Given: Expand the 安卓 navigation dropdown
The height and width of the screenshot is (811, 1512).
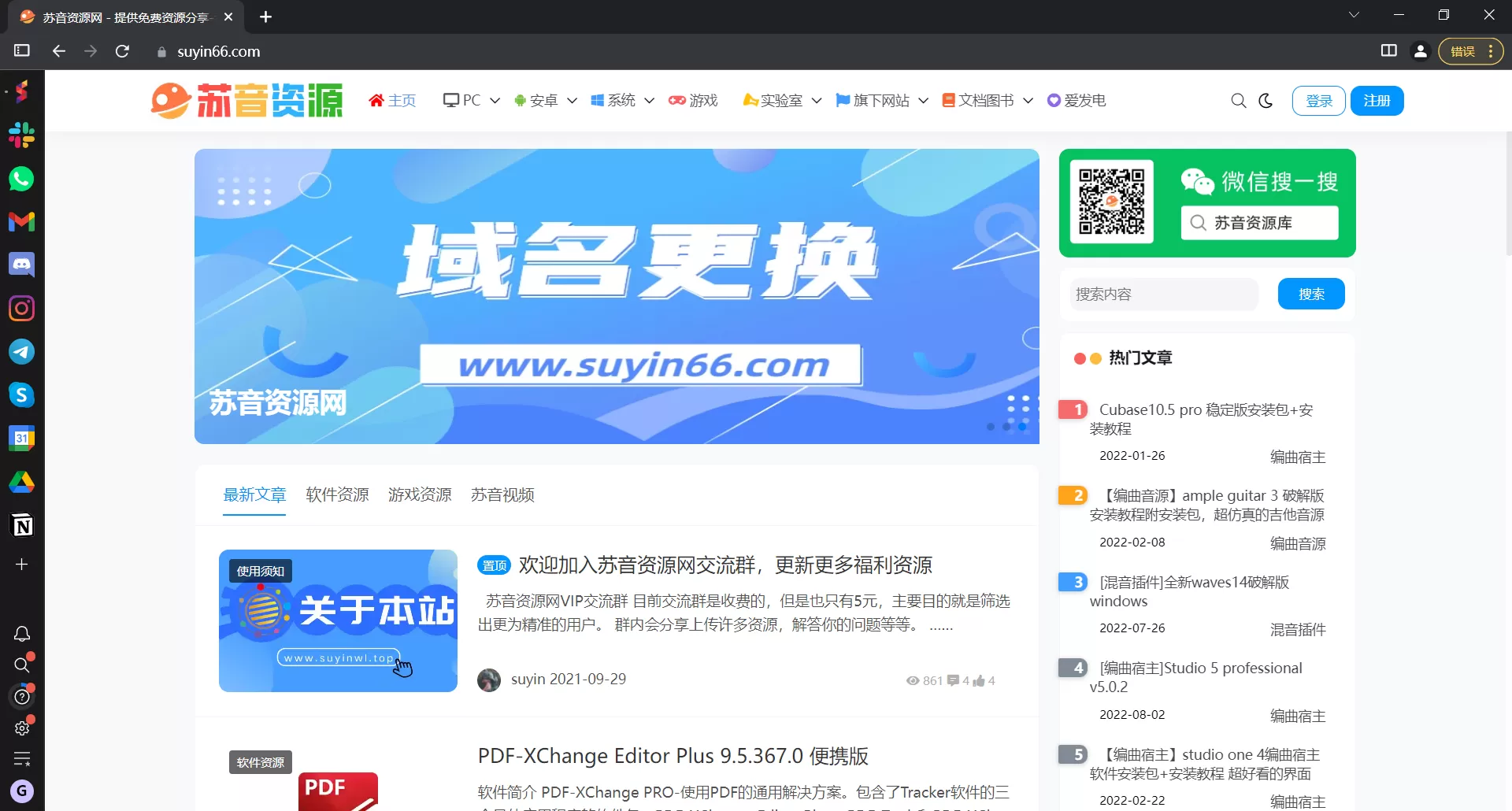Looking at the screenshot, I should pos(573,101).
